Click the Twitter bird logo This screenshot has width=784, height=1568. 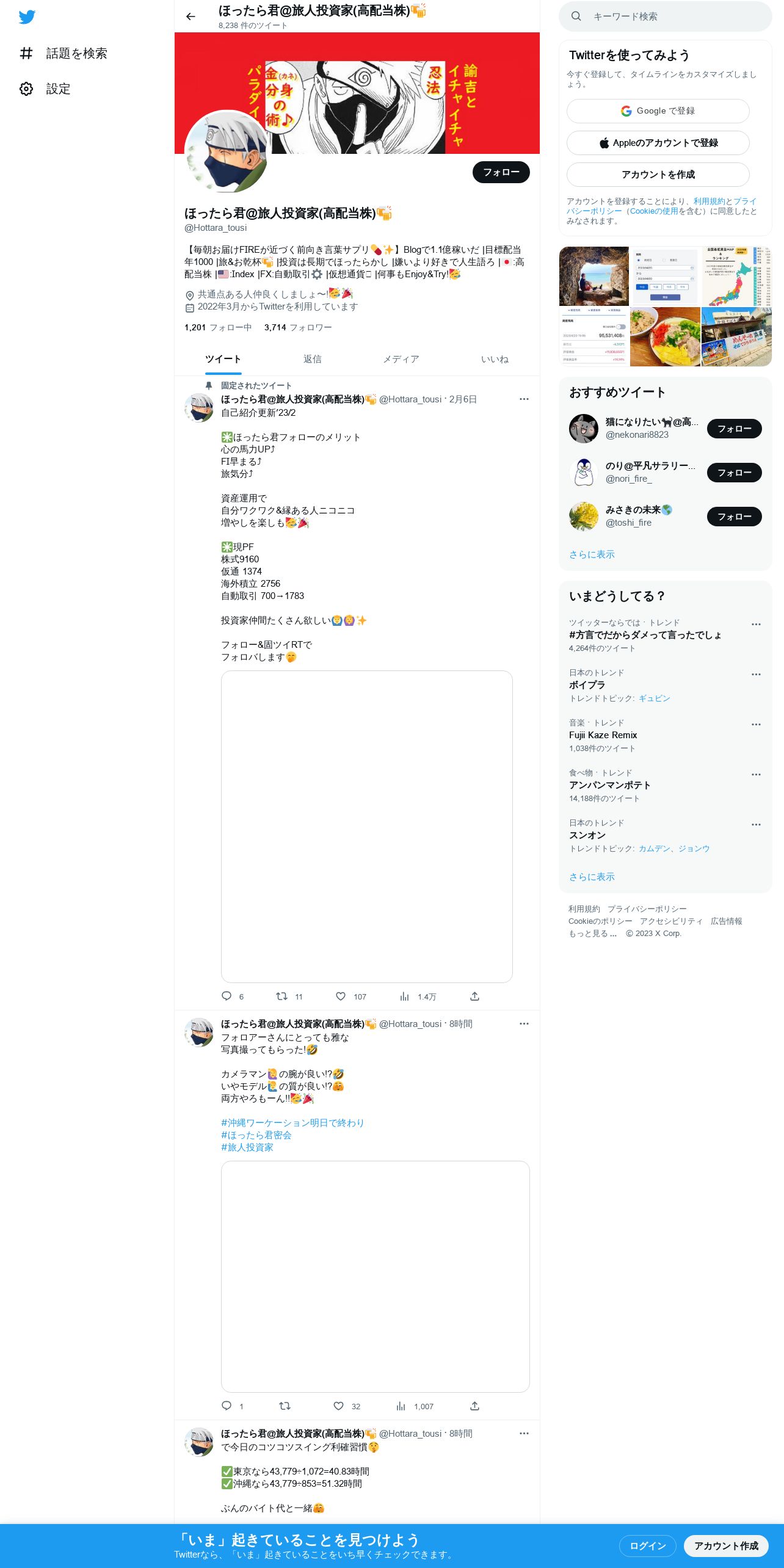pos(27,16)
